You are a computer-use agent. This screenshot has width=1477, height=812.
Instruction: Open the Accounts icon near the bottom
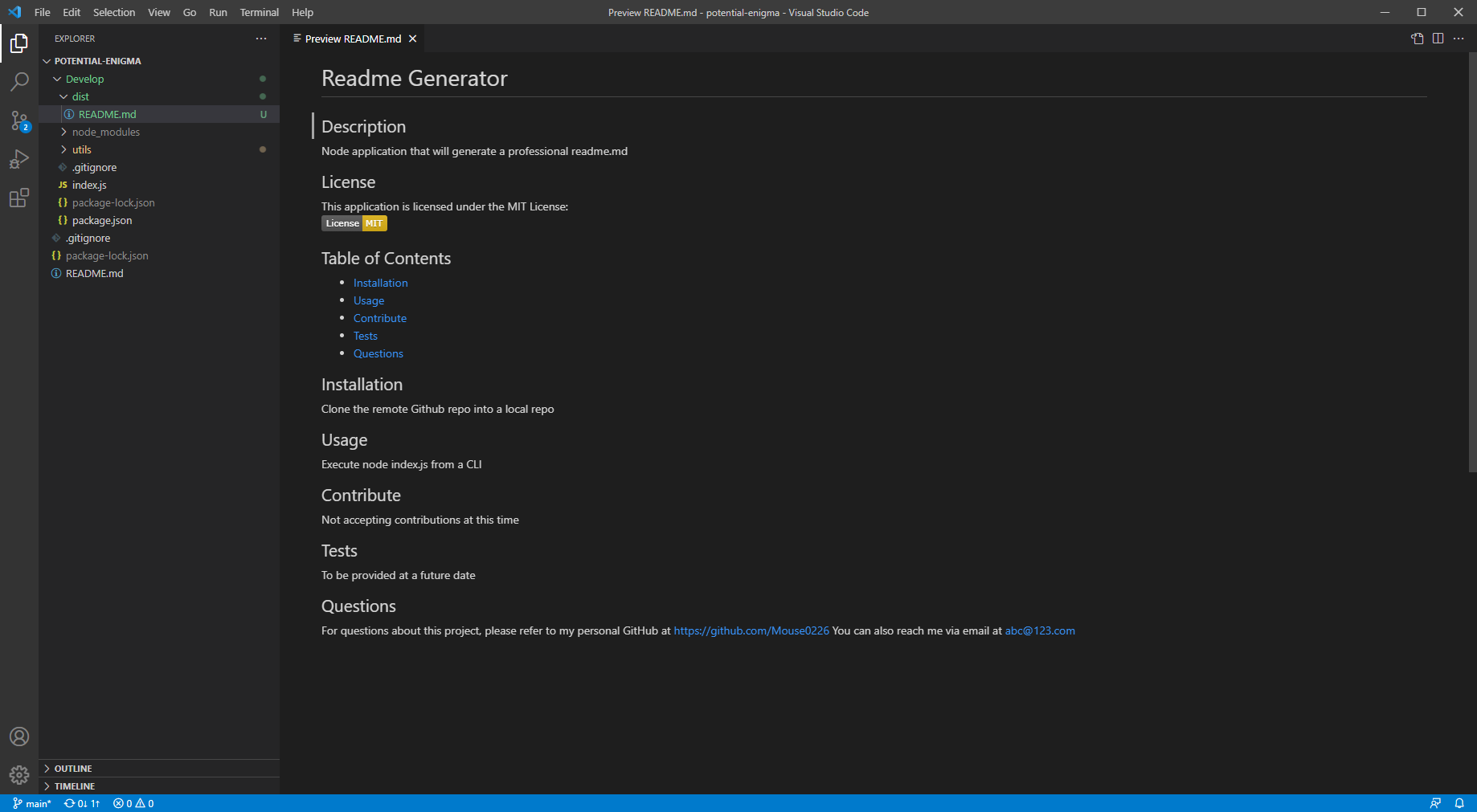pyautogui.click(x=19, y=736)
